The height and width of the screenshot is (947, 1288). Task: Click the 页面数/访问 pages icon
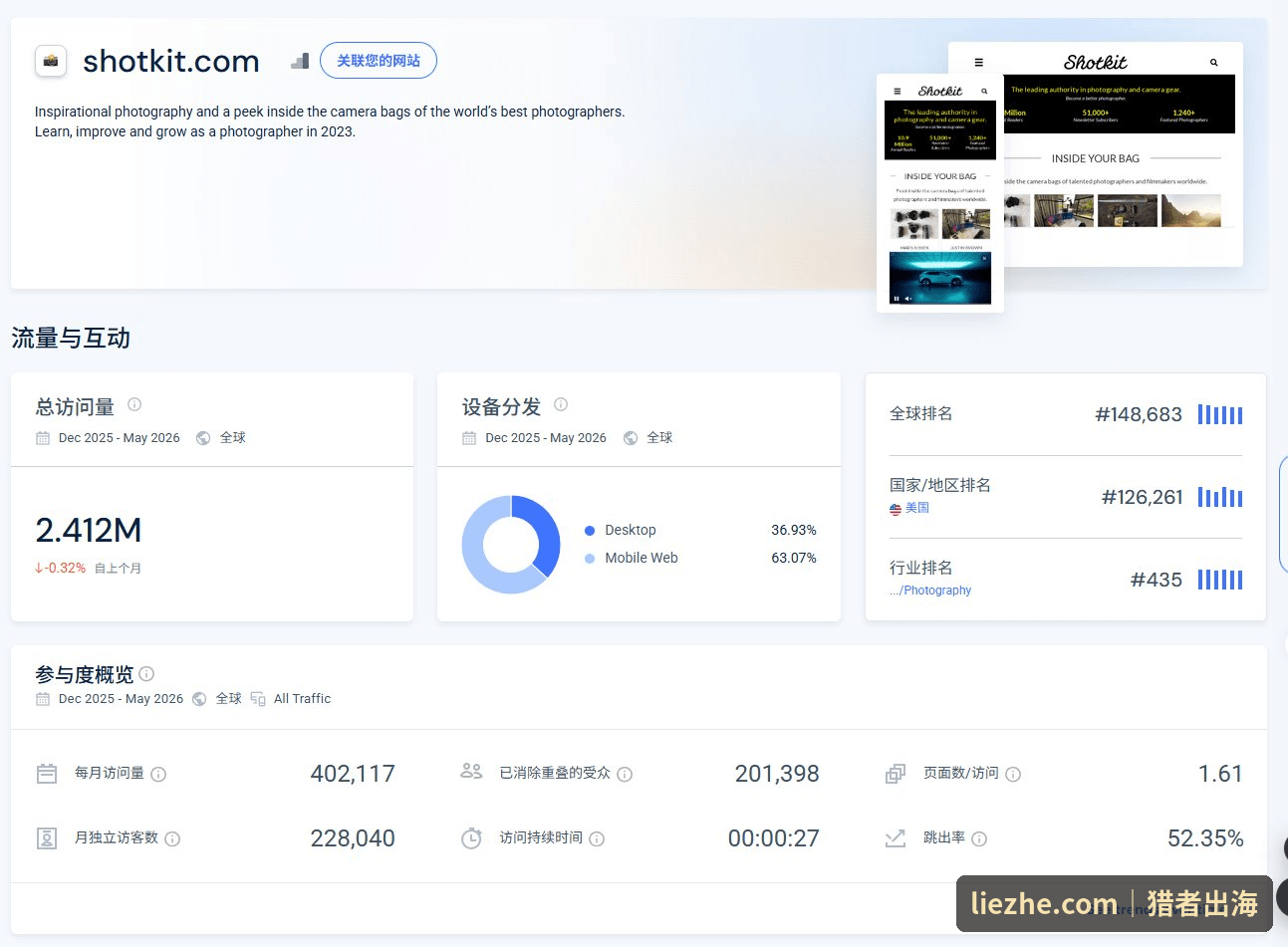tap(896, 774)
